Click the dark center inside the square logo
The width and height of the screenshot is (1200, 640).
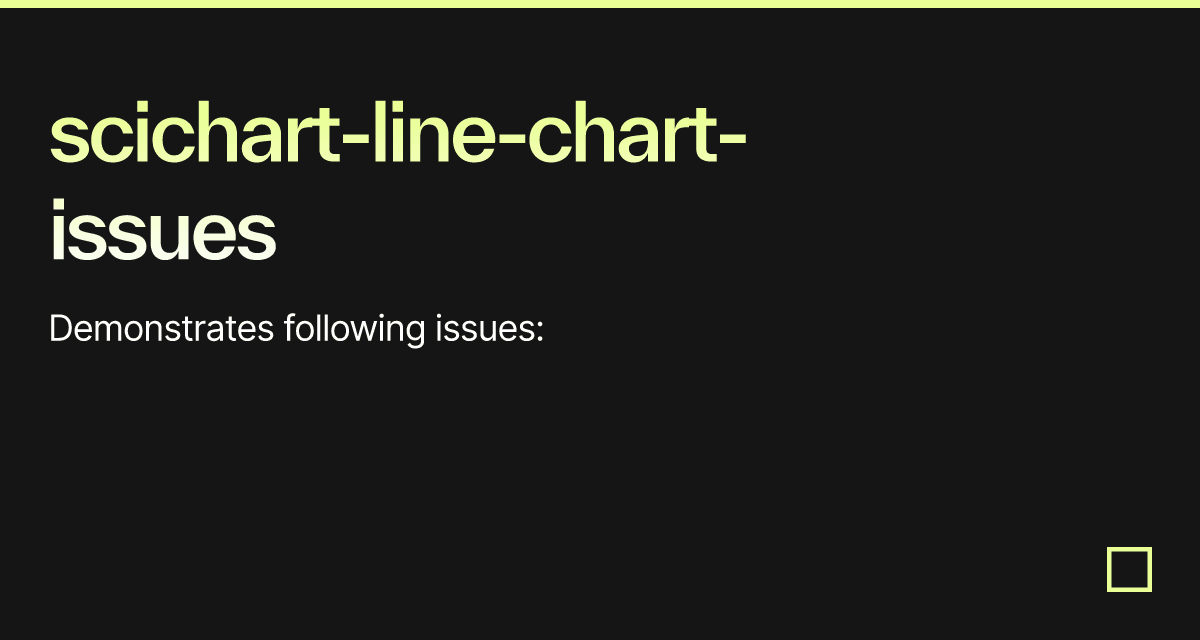coord(1130,569)
